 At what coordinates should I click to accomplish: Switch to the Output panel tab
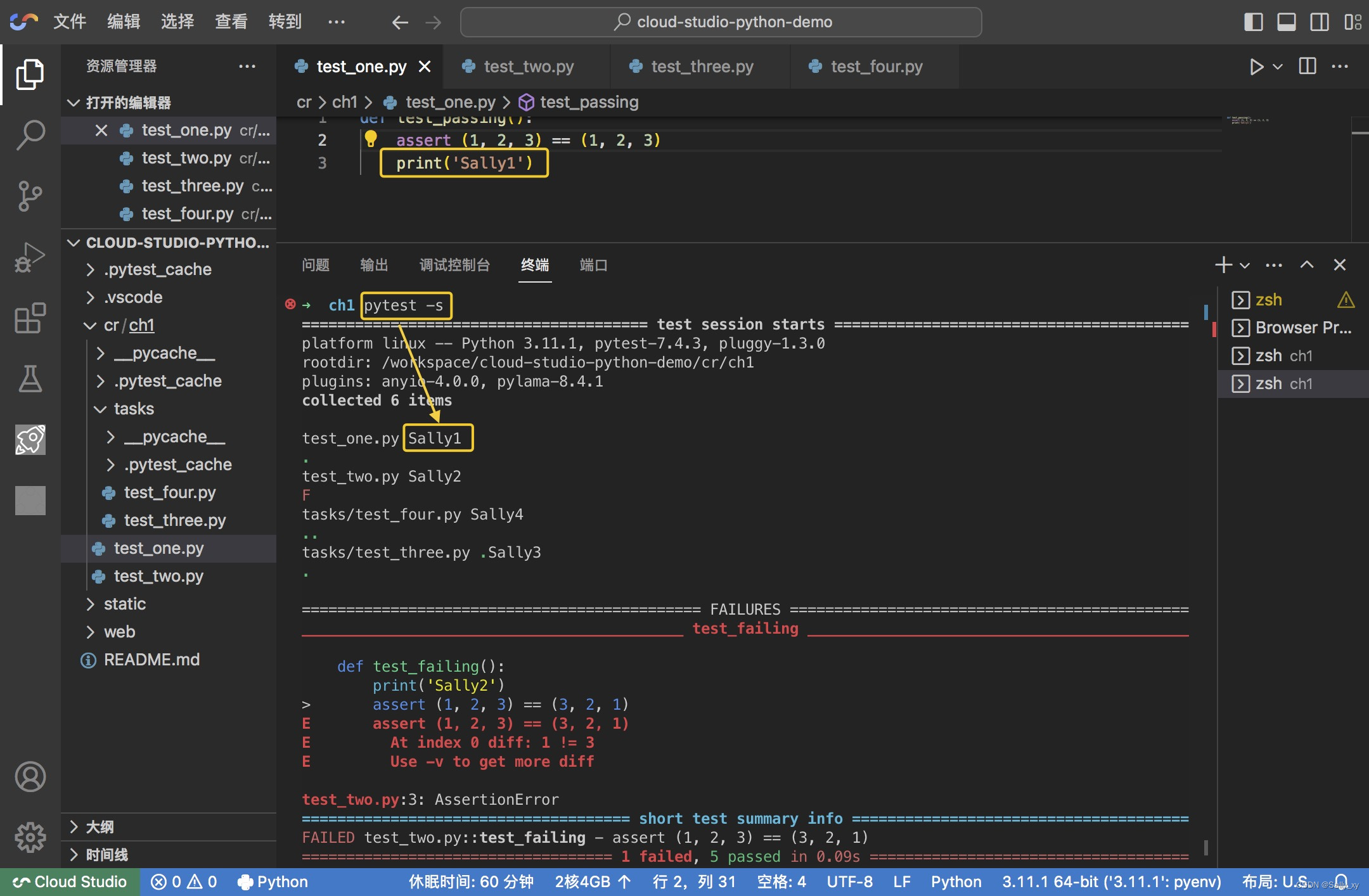pos(374,265)
